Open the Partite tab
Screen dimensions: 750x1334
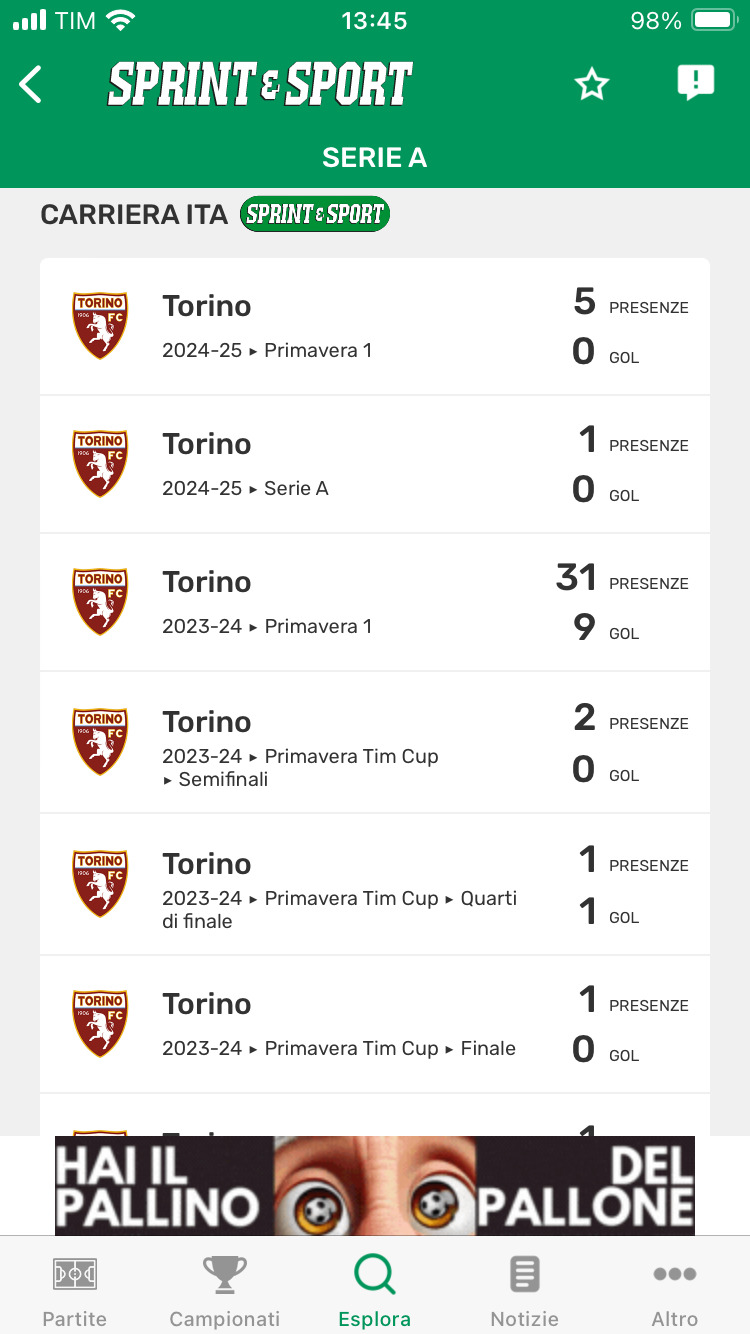click(x=75, y=1292)
